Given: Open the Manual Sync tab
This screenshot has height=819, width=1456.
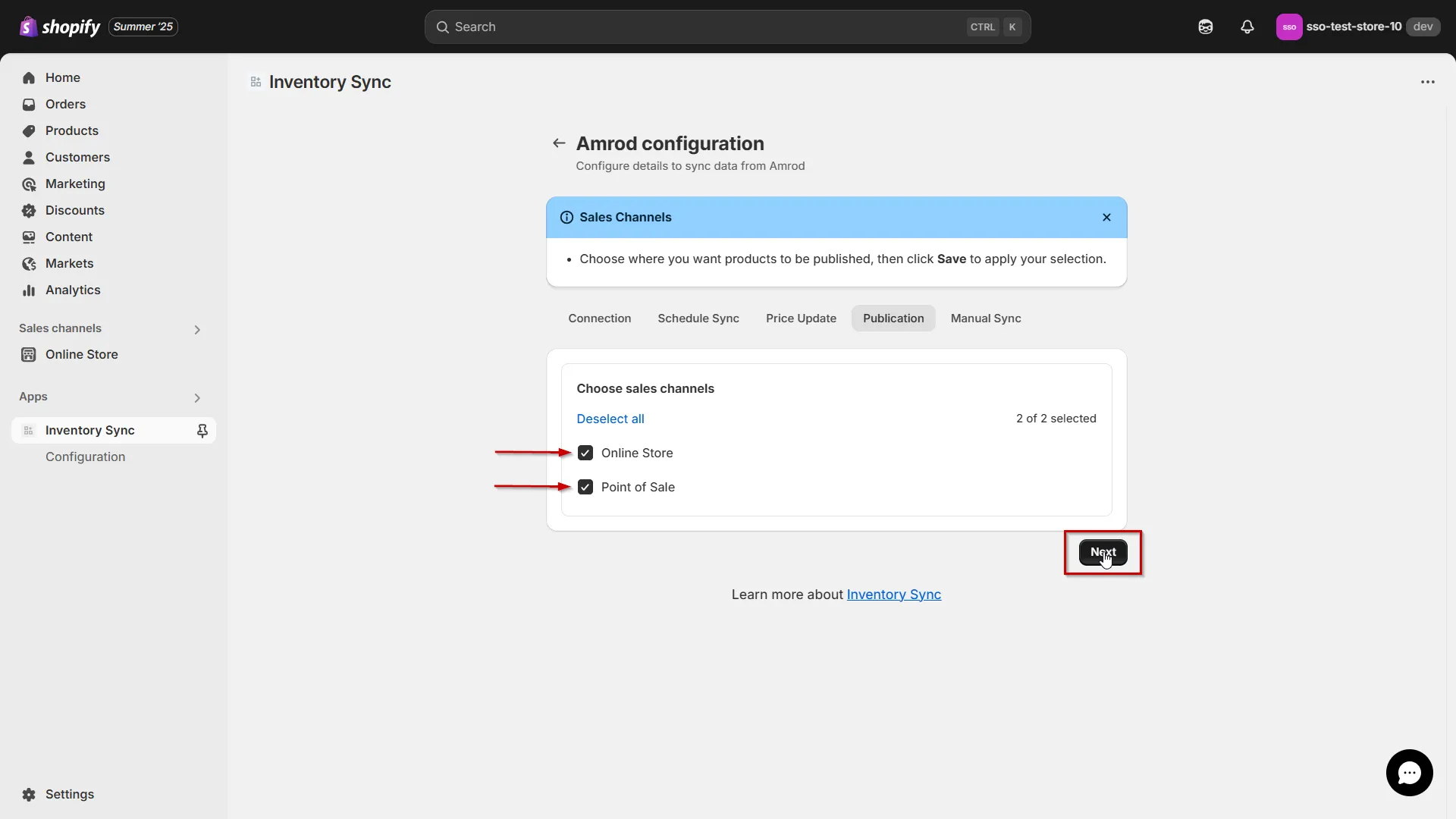Looking at the screenshot, I should pos(985,318).
